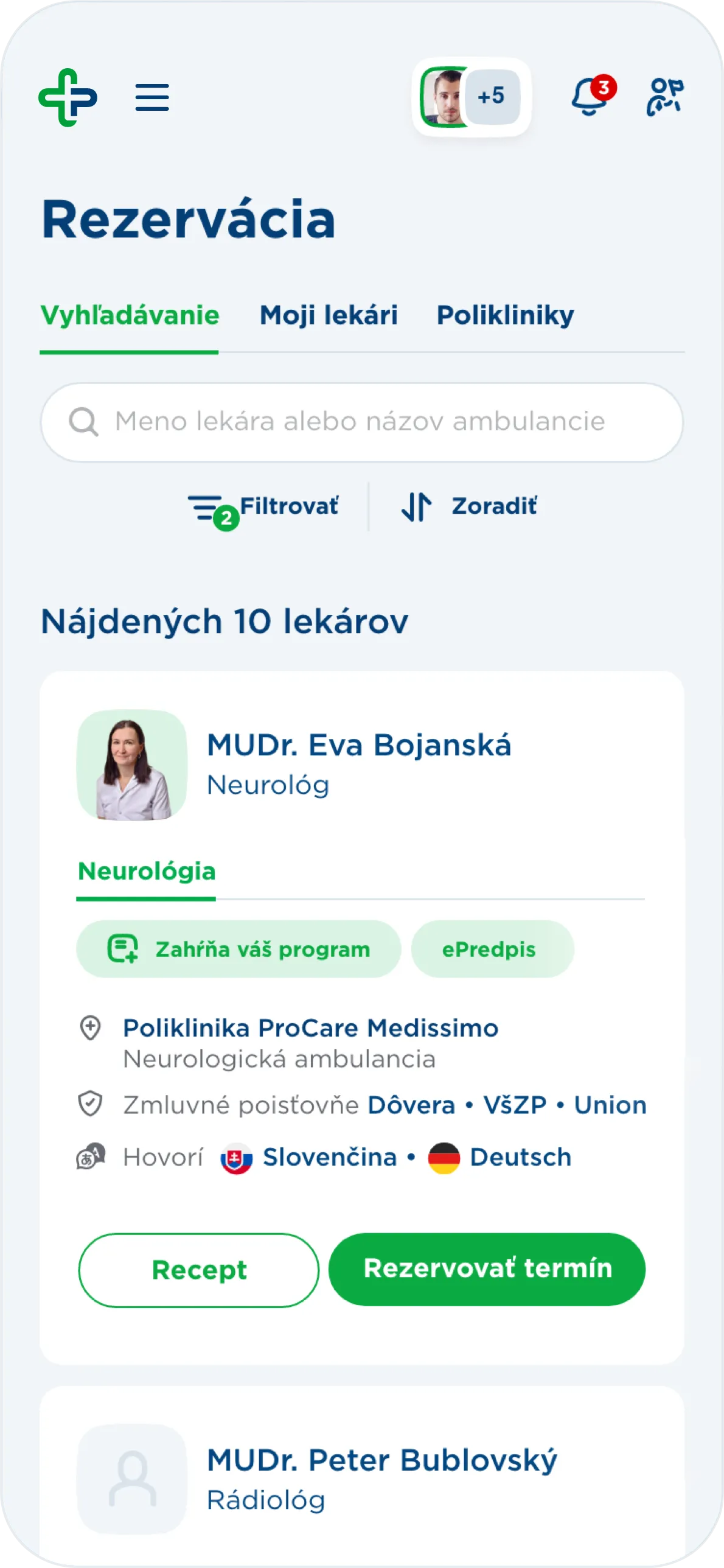724x1568 pixels.
Task: Click the location pin icon
Action: point(91,1028)
